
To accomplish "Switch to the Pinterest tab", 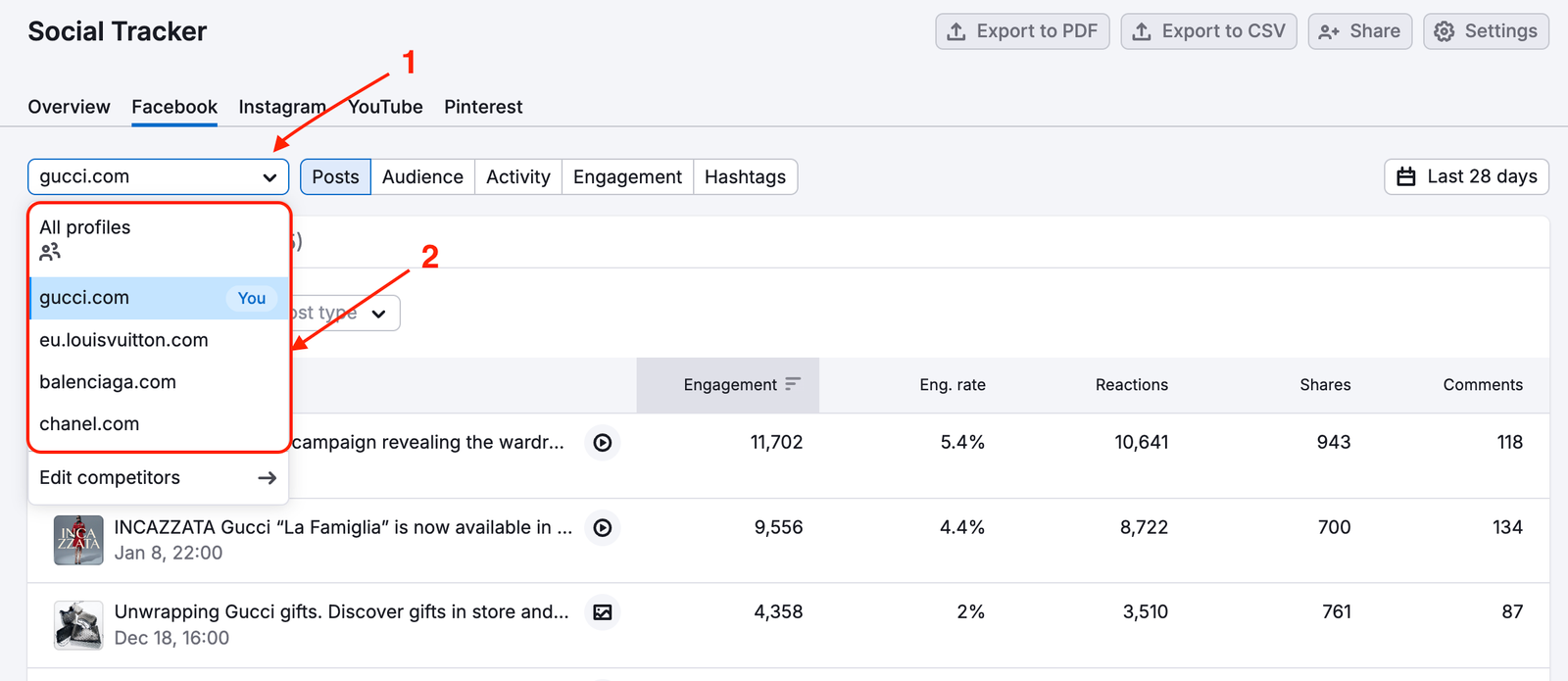I will point(483,107).
